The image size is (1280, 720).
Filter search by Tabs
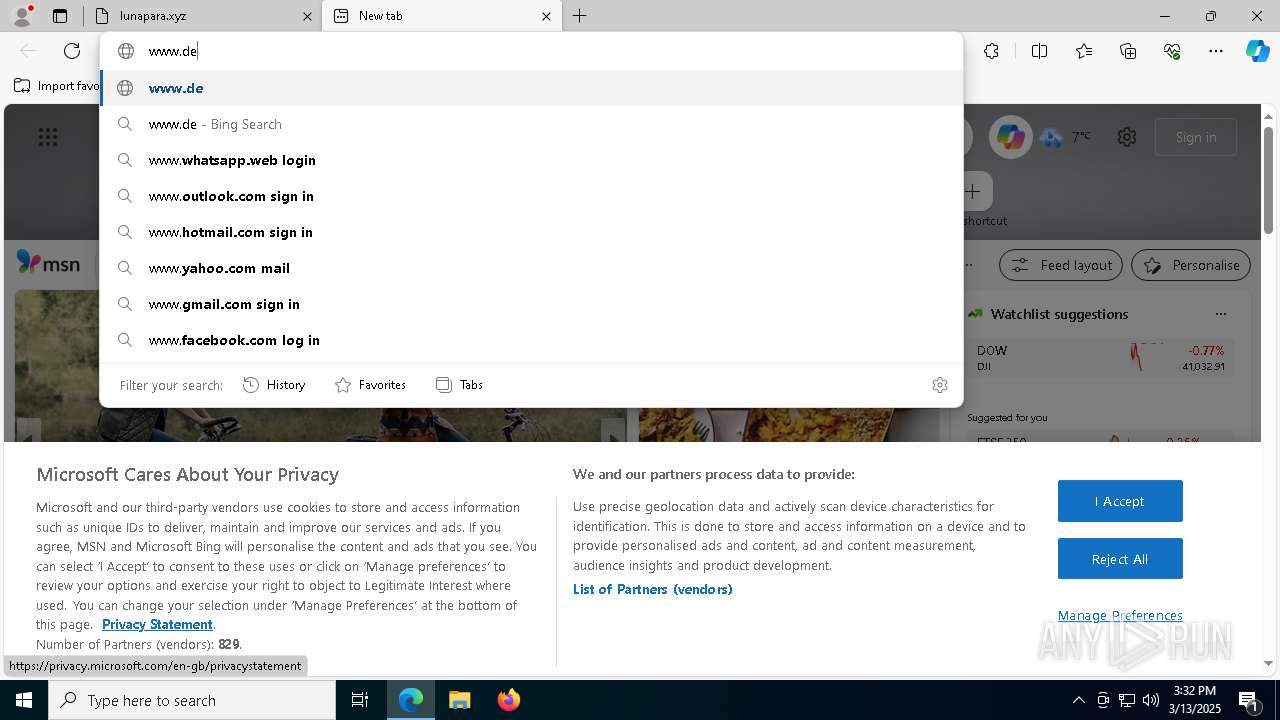pos(459,385)
